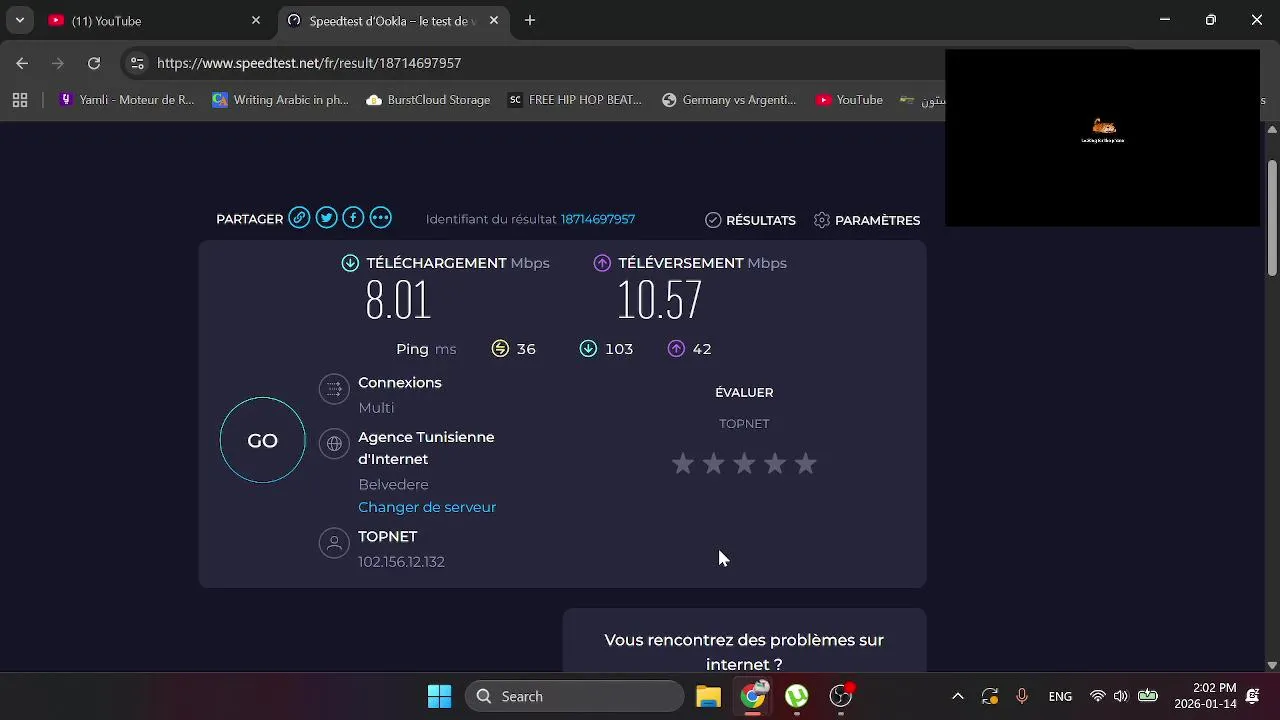The width and height of the screenshot is (1280, 720).
Task: Start a new test with GO button
Action: 262,440
